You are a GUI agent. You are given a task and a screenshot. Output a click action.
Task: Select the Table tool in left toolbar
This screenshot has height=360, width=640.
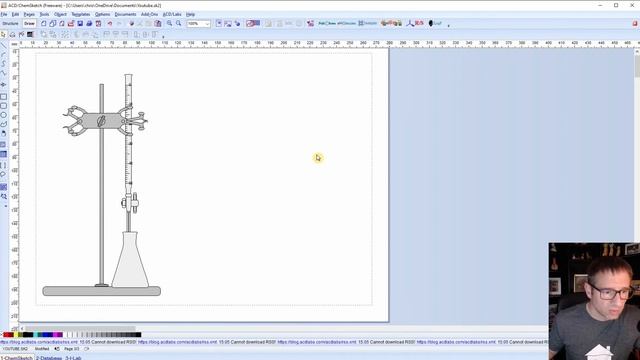coord(3,154)
